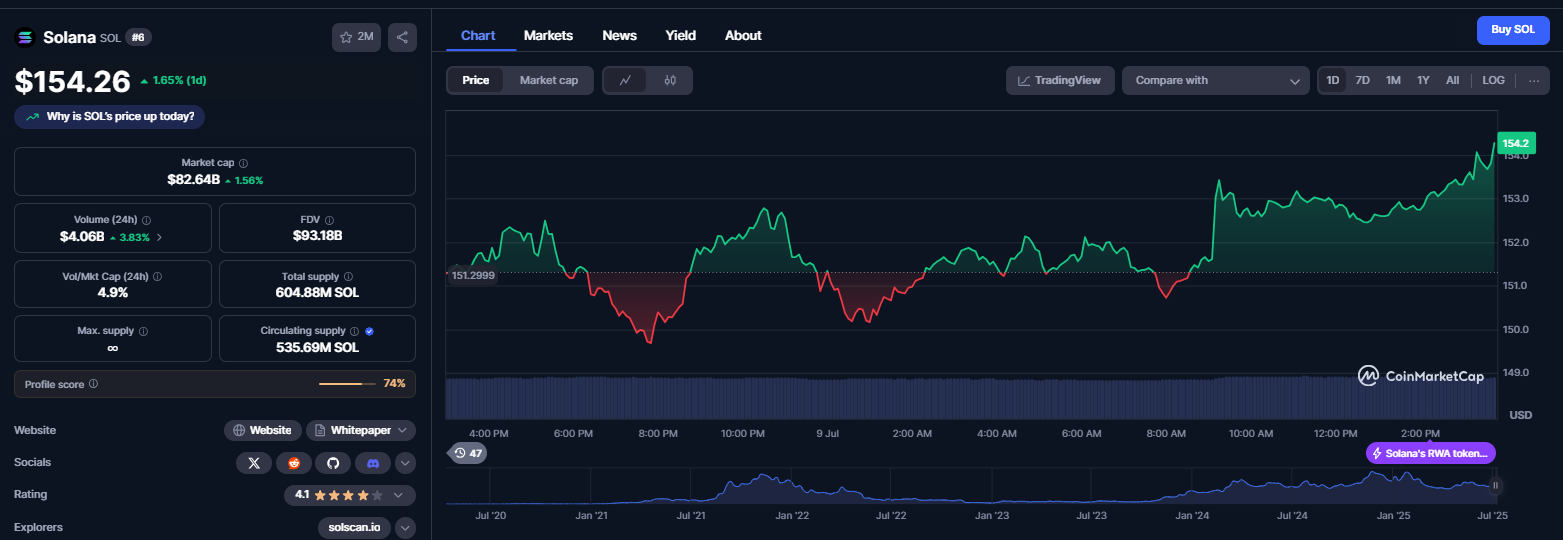Open the X (Twitter) social link
The height and width of the screenshot is (540, 1563).
point(254,463)
